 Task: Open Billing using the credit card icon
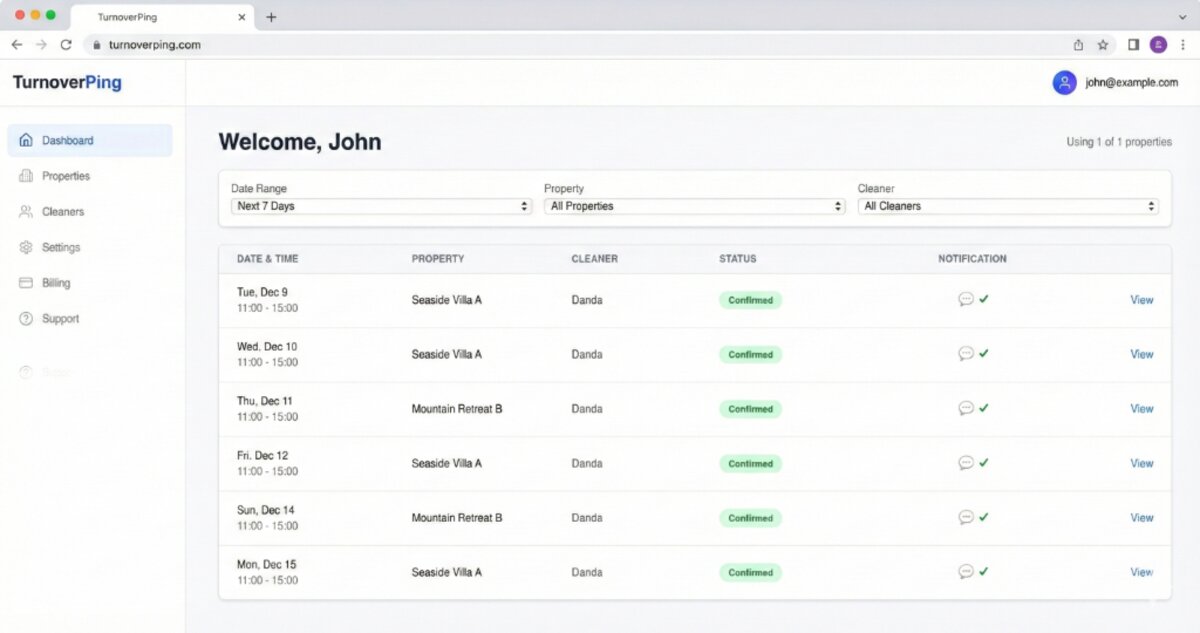coord(26,283)
